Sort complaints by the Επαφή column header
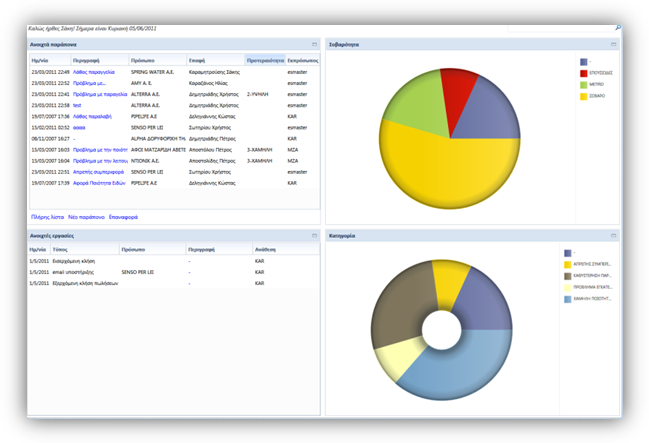Image resolution: width=649 pixels, height=443 pixels. click(x=216, y=60)
